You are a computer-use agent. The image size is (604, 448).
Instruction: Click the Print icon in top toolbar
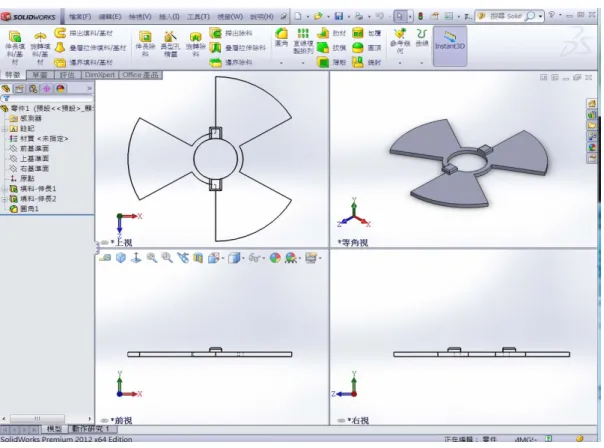click(359, 16)
